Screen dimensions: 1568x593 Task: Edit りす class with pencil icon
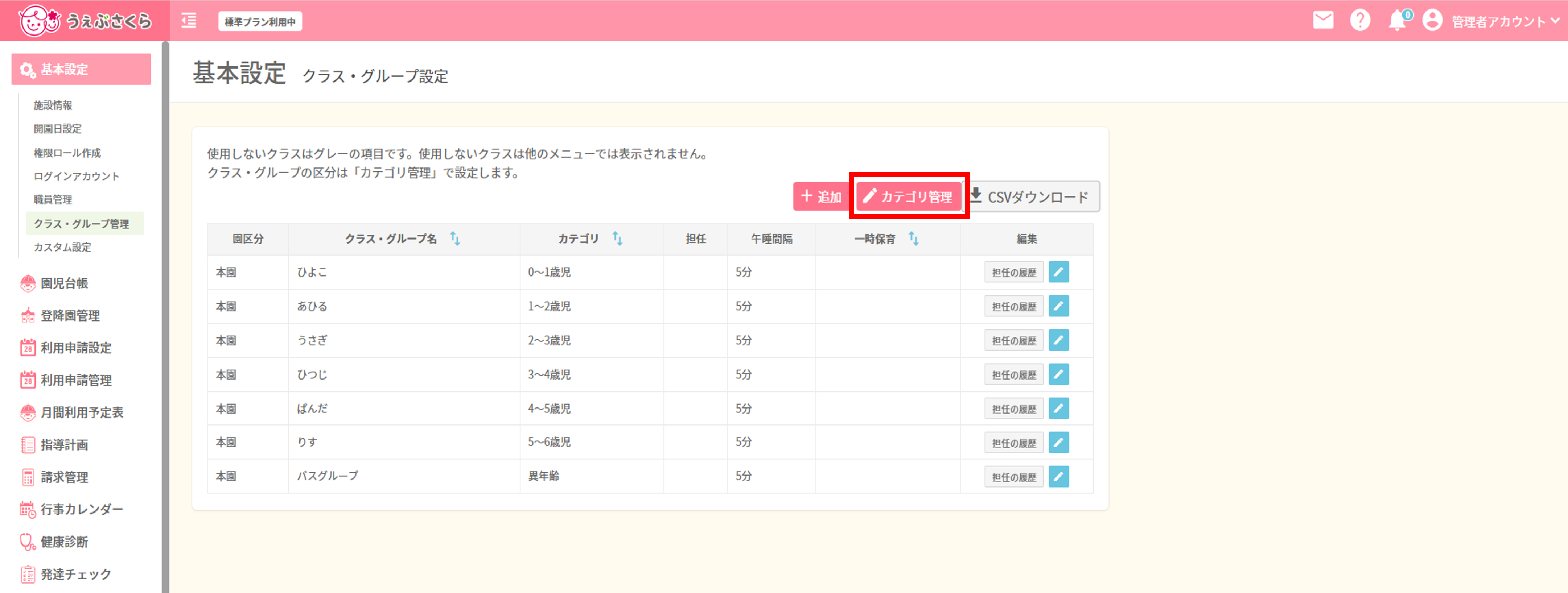pos(1058,442)
